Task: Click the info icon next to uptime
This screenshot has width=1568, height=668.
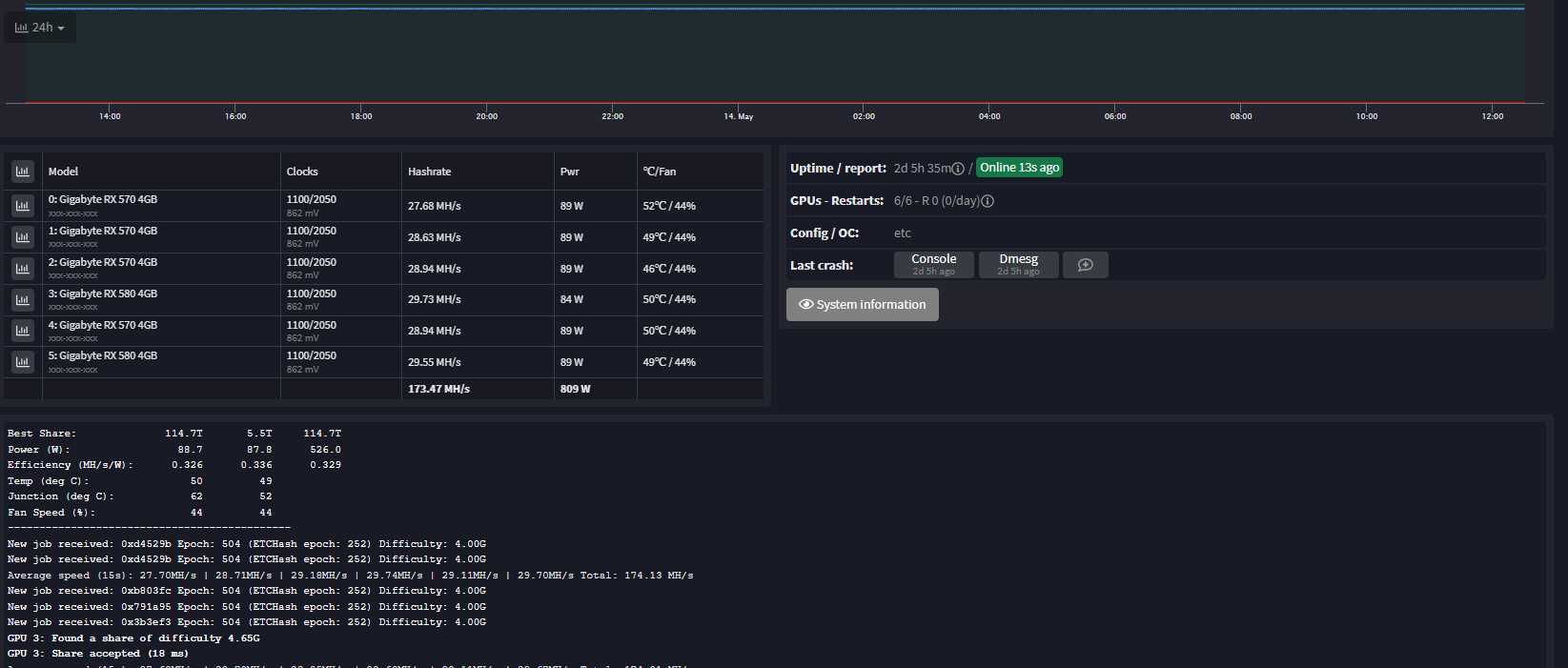Action: tap(958, 169)
